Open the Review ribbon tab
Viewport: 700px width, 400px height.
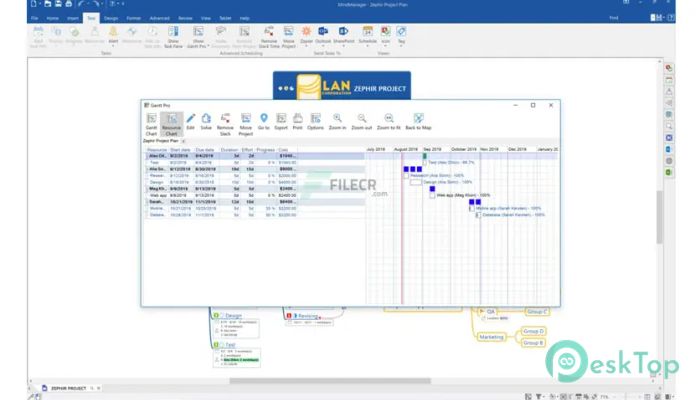click(185, 18)
